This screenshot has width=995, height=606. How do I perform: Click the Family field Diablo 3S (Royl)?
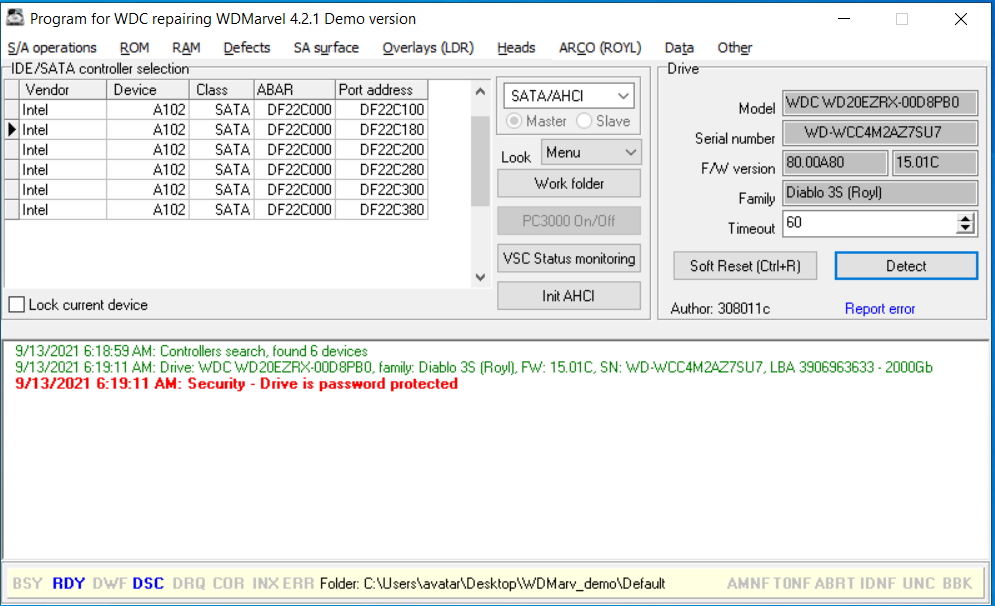pos(880,192)
